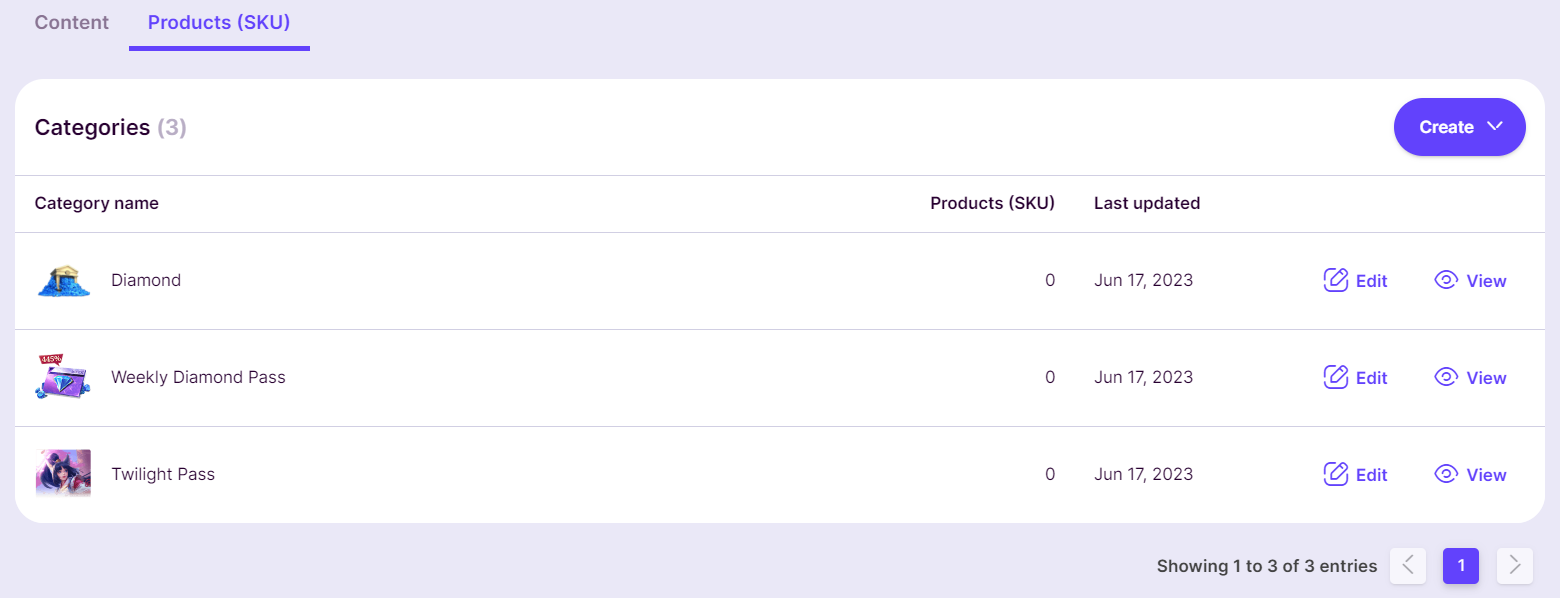
Task: Select the Products (SKU) tab
Action: click(x=219, y=22)
